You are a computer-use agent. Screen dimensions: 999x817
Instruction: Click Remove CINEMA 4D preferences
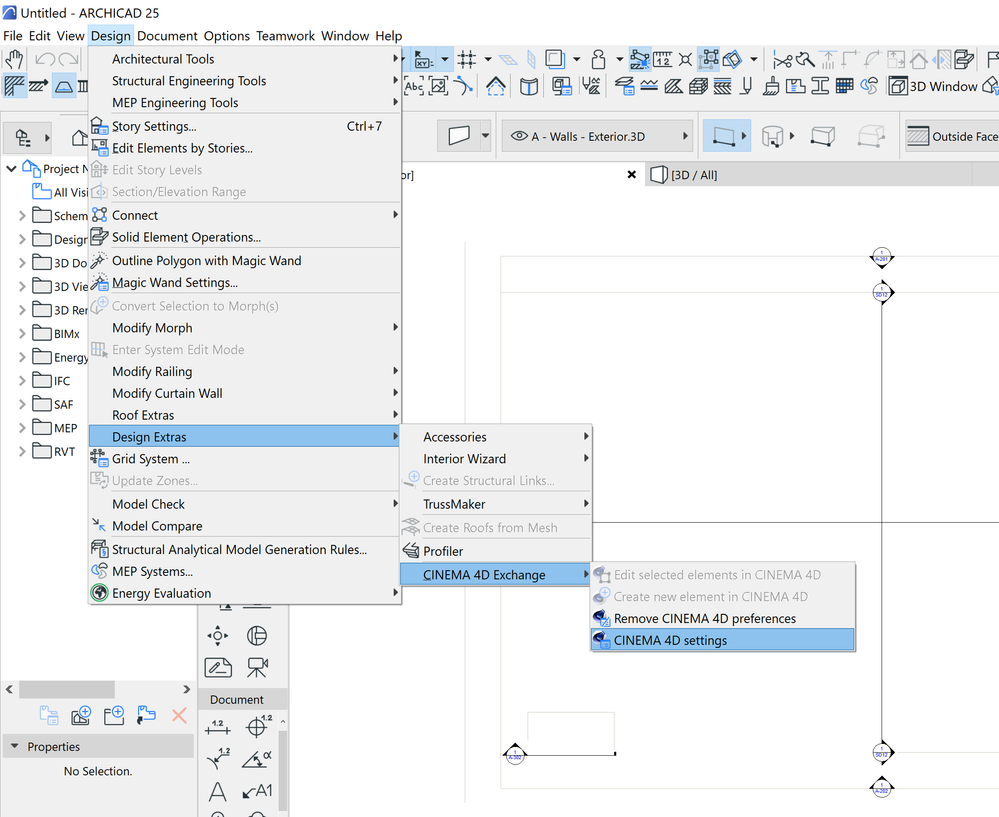(723, 618)
